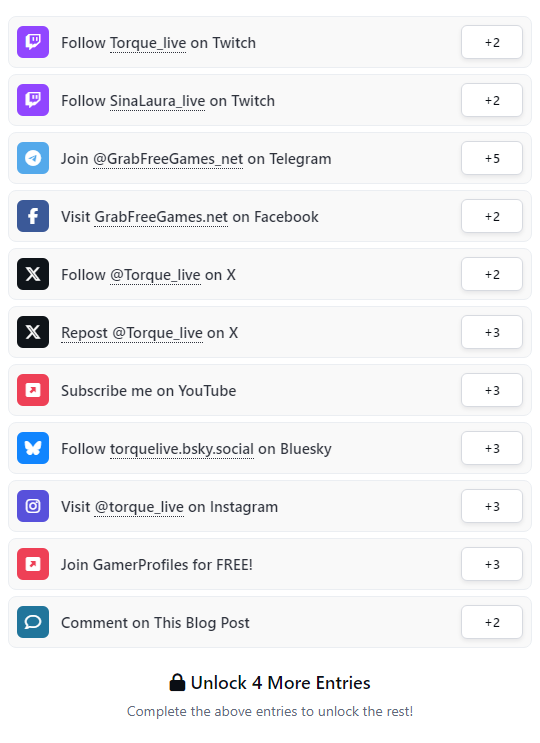540x743 pixels.
Task: Click X icon next to Follow @Torque_live
Action: tap(33, 274)
